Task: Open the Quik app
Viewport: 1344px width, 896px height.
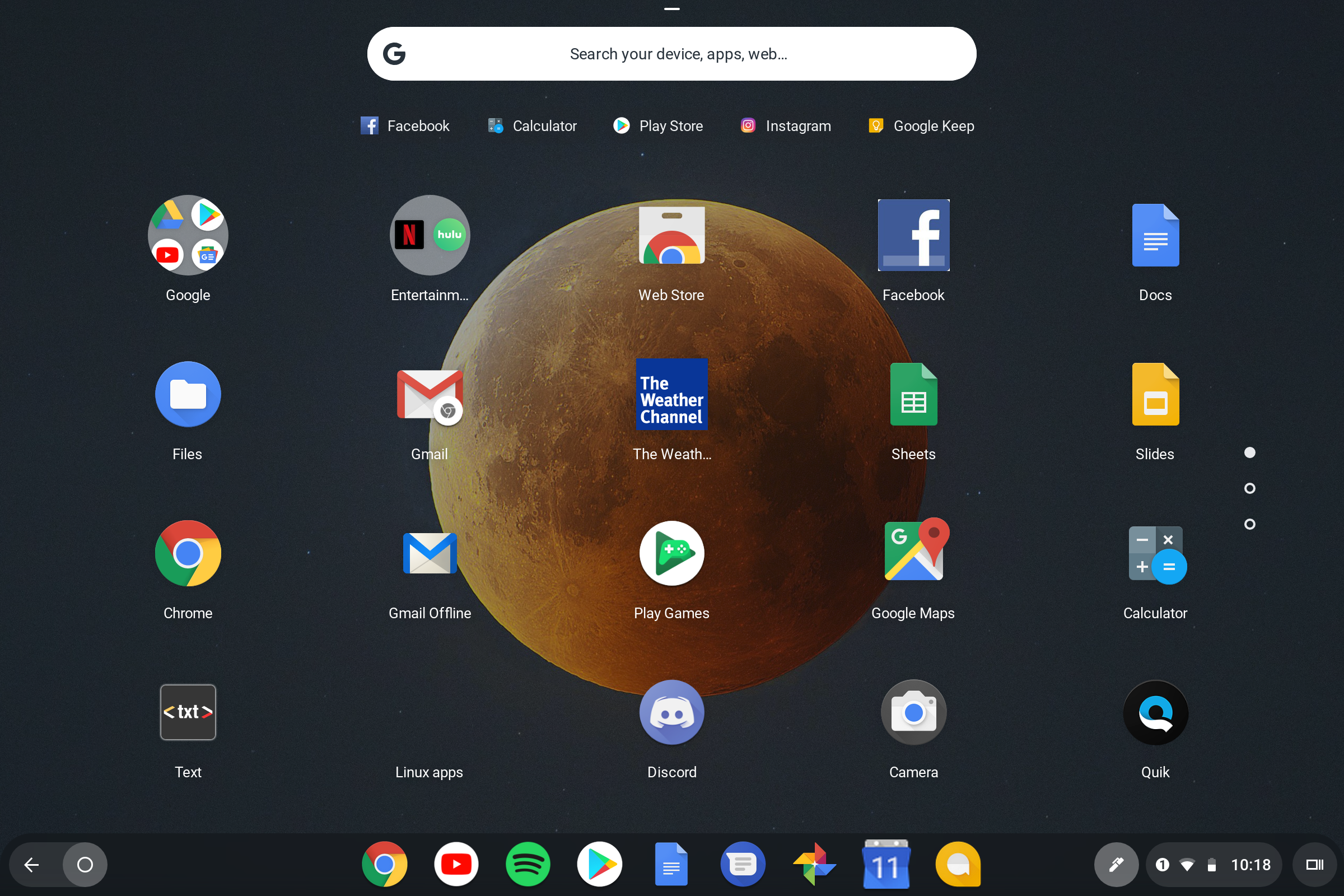Action: pos(1155,712)
